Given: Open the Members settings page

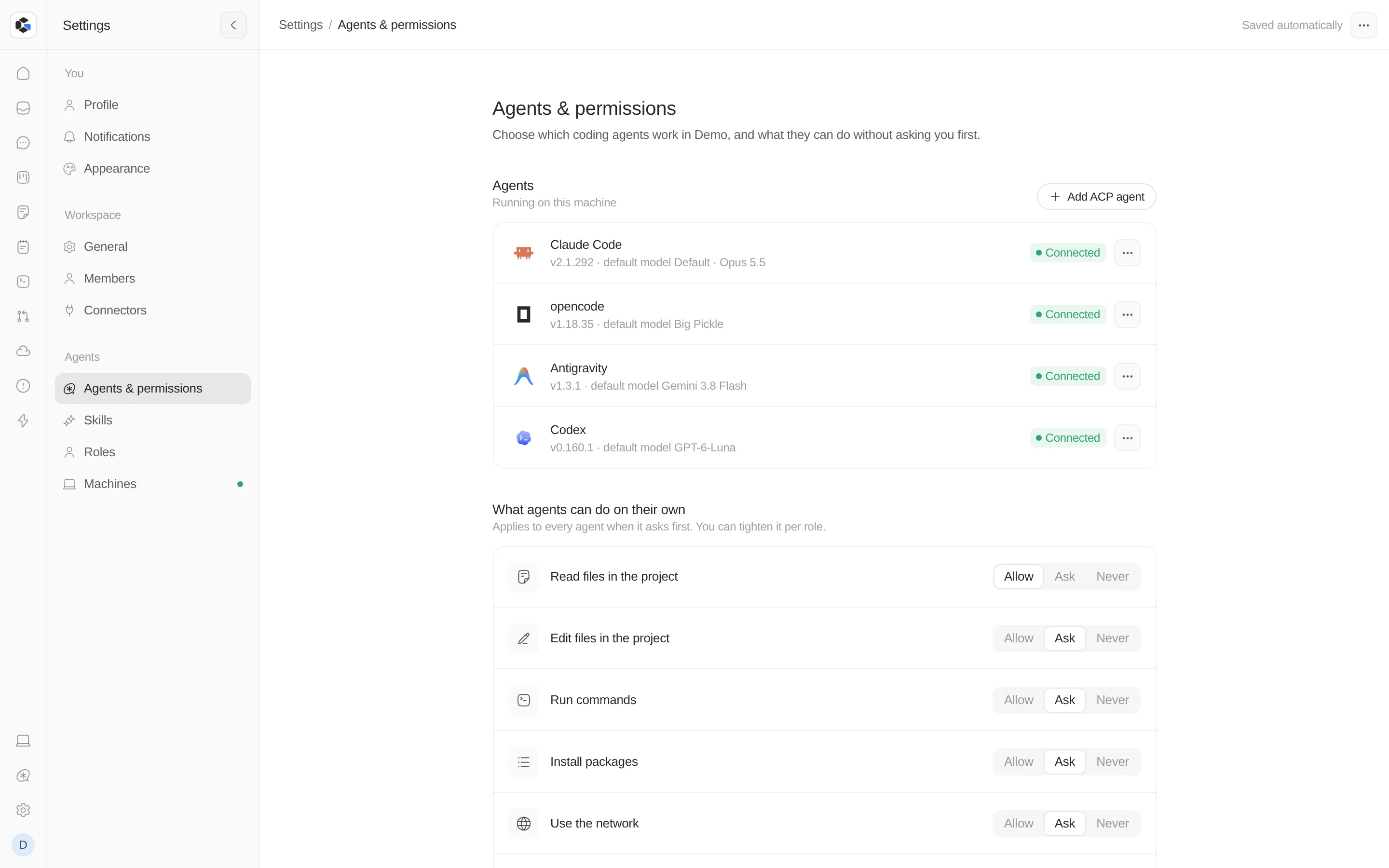Looking at the screenshot, I should coord(153,278).
